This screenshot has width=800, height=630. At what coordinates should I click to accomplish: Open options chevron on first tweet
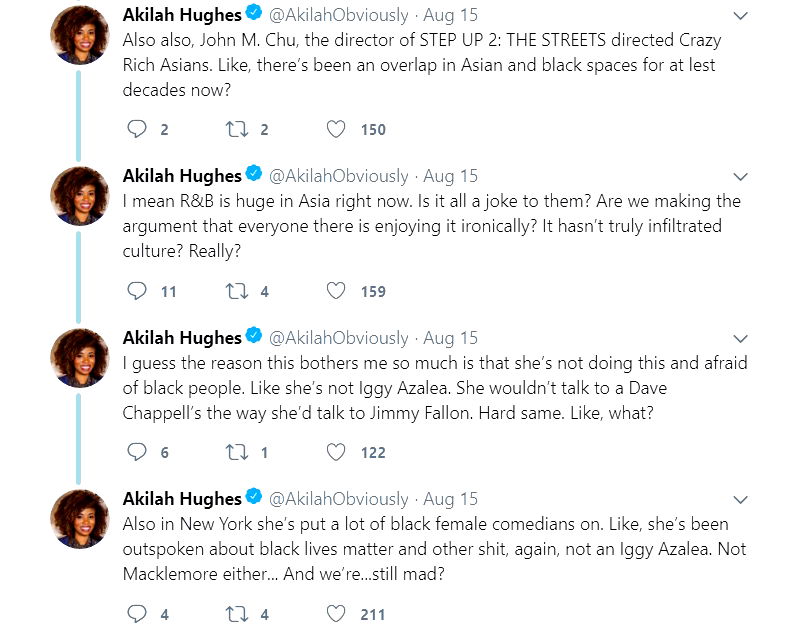[x=740, y=16]
